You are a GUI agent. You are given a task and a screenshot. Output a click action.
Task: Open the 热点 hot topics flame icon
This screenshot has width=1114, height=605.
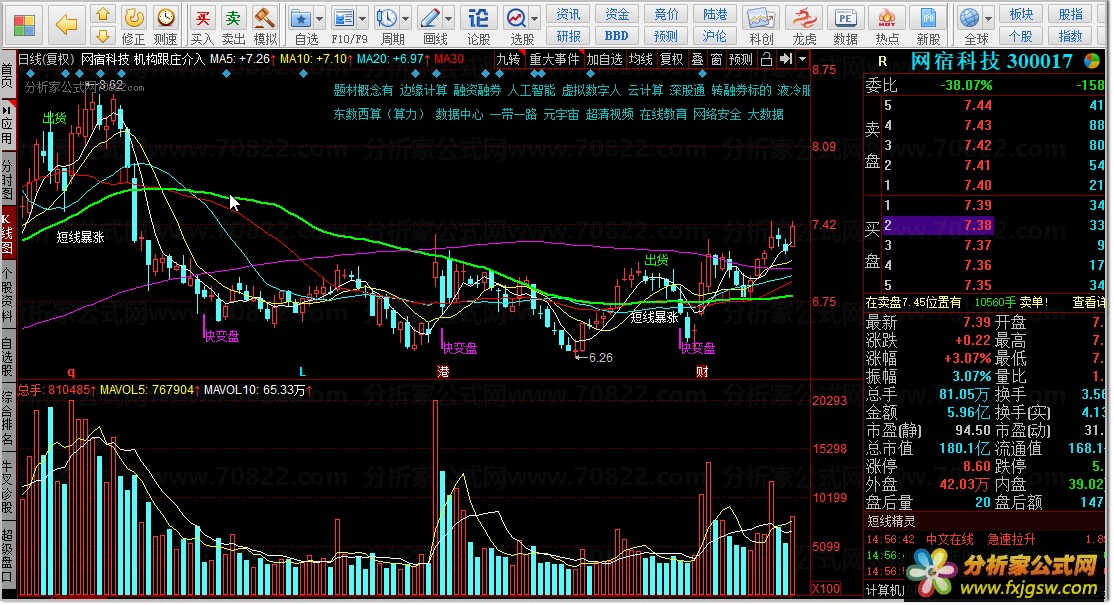pyautogui.click(x=887, y=18)
